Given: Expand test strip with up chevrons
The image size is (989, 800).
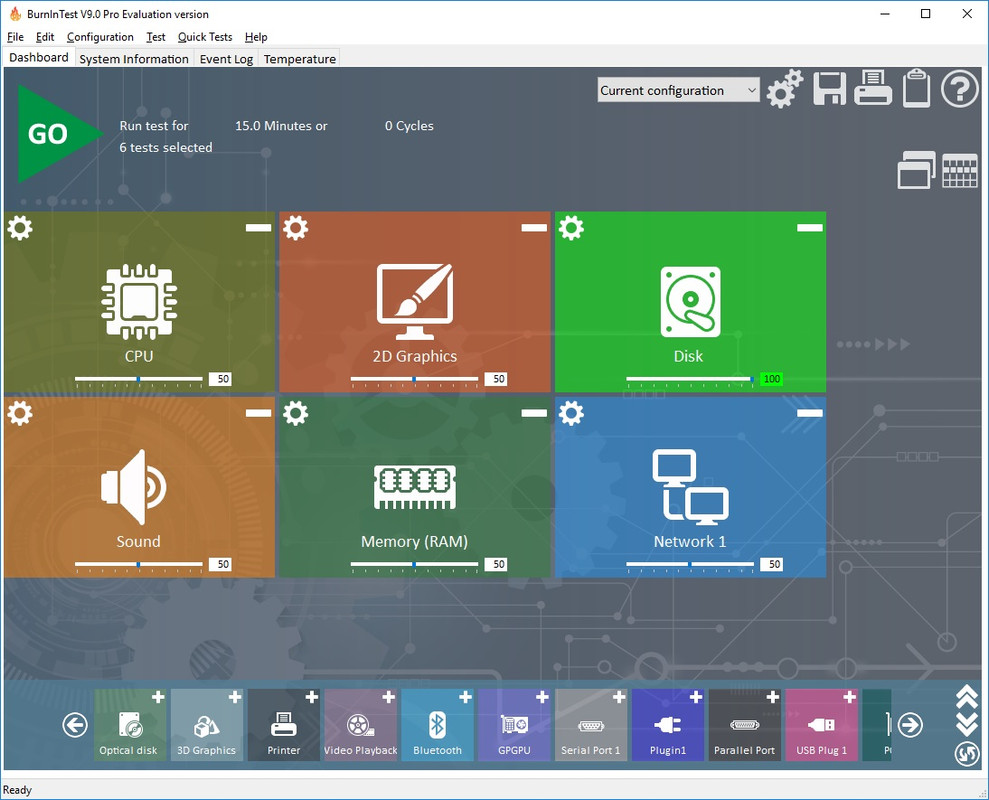Looking at the screenshot, I should point(966,698).
